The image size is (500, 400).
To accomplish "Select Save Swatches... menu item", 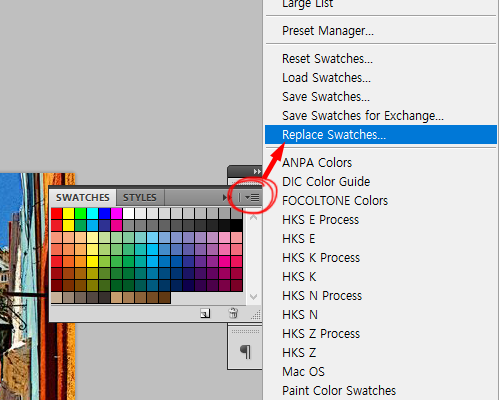I will [326, 97].
